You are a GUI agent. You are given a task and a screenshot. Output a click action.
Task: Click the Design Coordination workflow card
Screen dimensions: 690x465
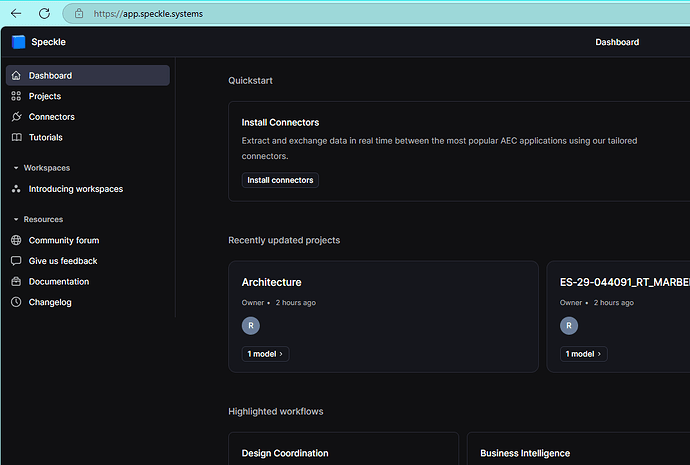[x=344, y=449]
